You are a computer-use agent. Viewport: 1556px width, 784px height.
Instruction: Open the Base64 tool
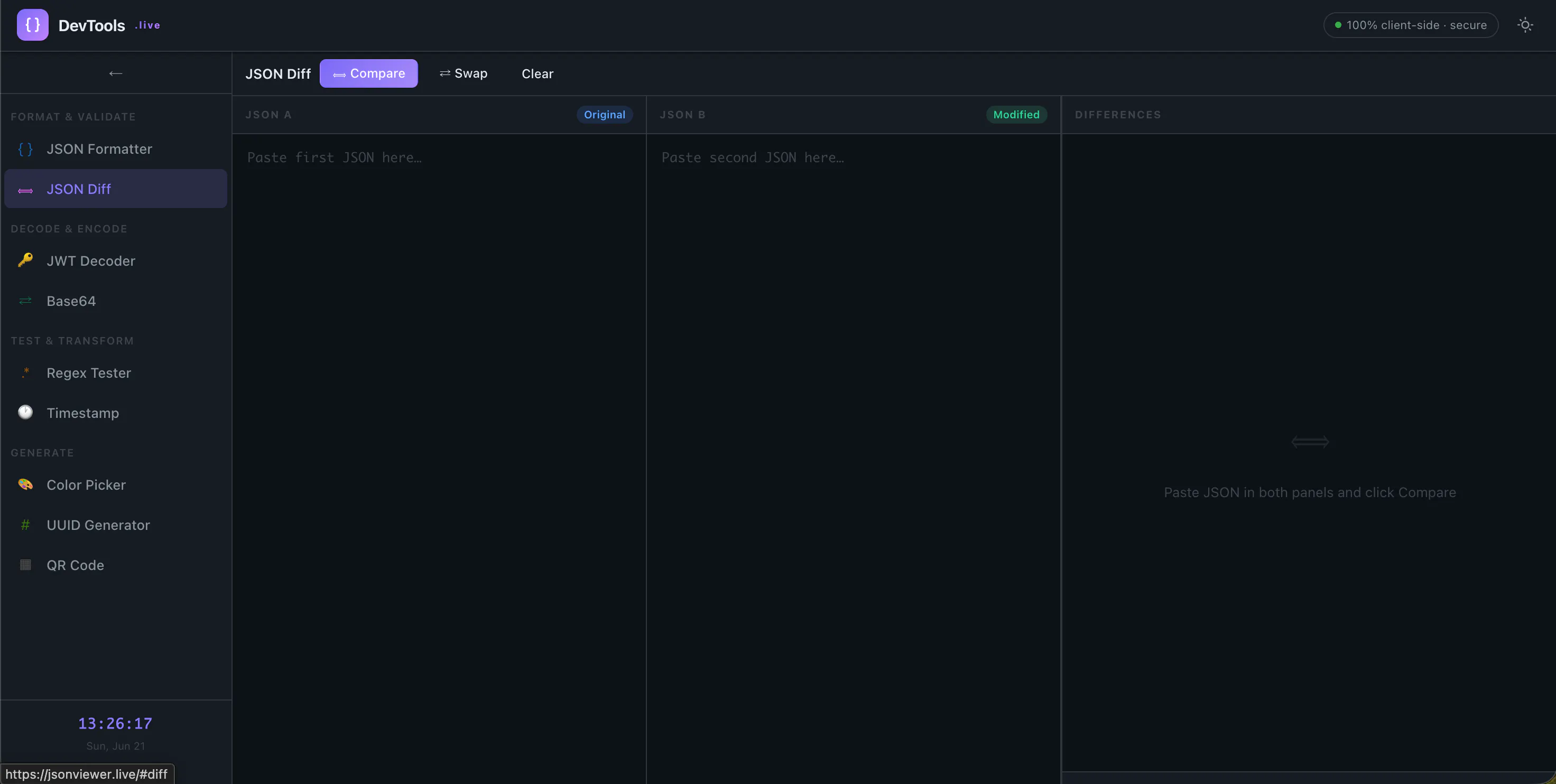(115, 300)
